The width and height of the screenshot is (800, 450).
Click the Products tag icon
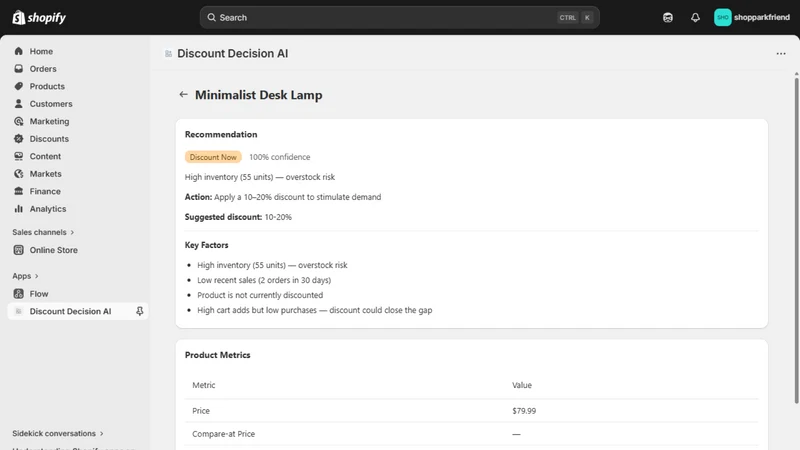point(19,86)
